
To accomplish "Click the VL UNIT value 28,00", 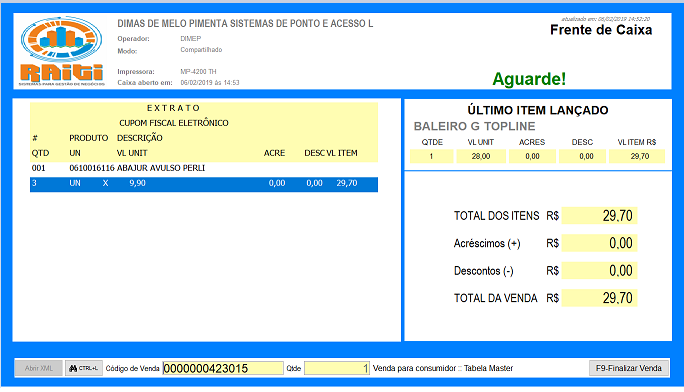I will (481, 156).
